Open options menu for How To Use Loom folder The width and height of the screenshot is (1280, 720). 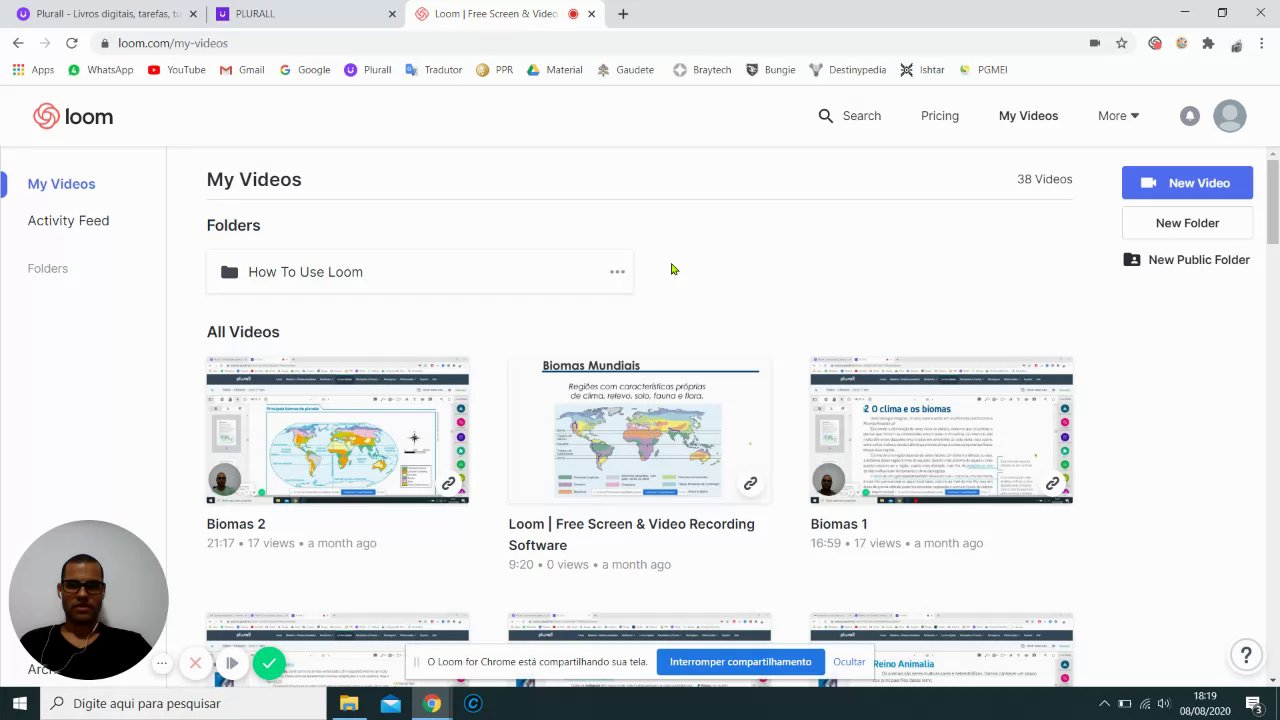(x=617, y=272)
